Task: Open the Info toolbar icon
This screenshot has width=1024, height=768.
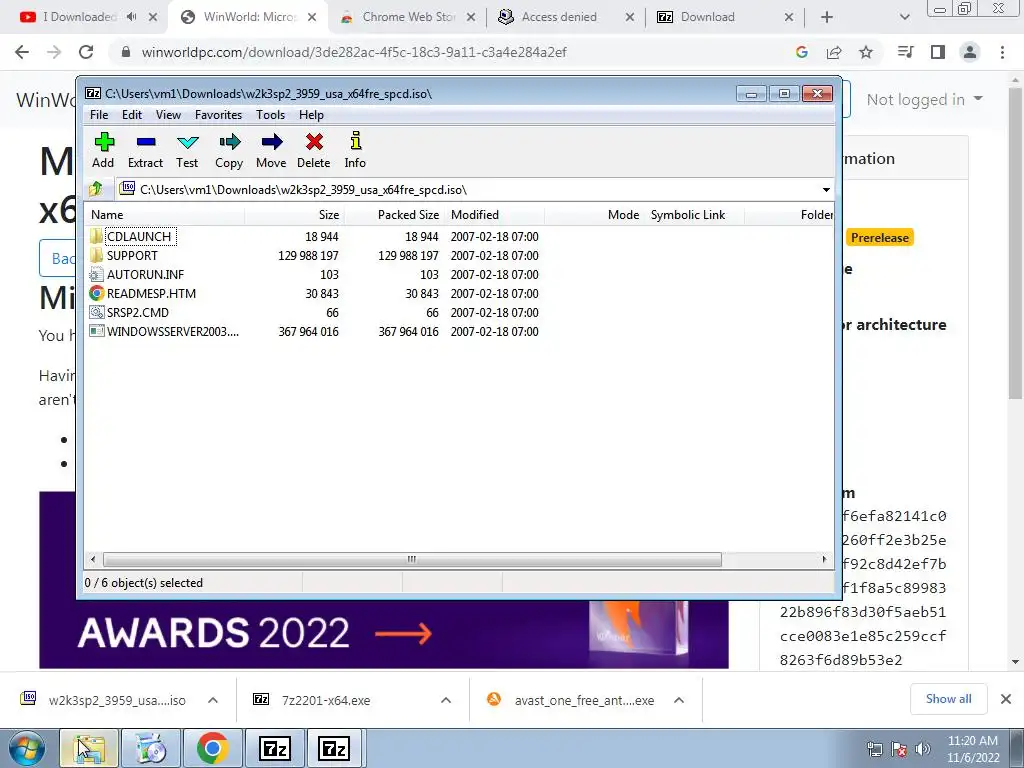Action: point(355,141)
